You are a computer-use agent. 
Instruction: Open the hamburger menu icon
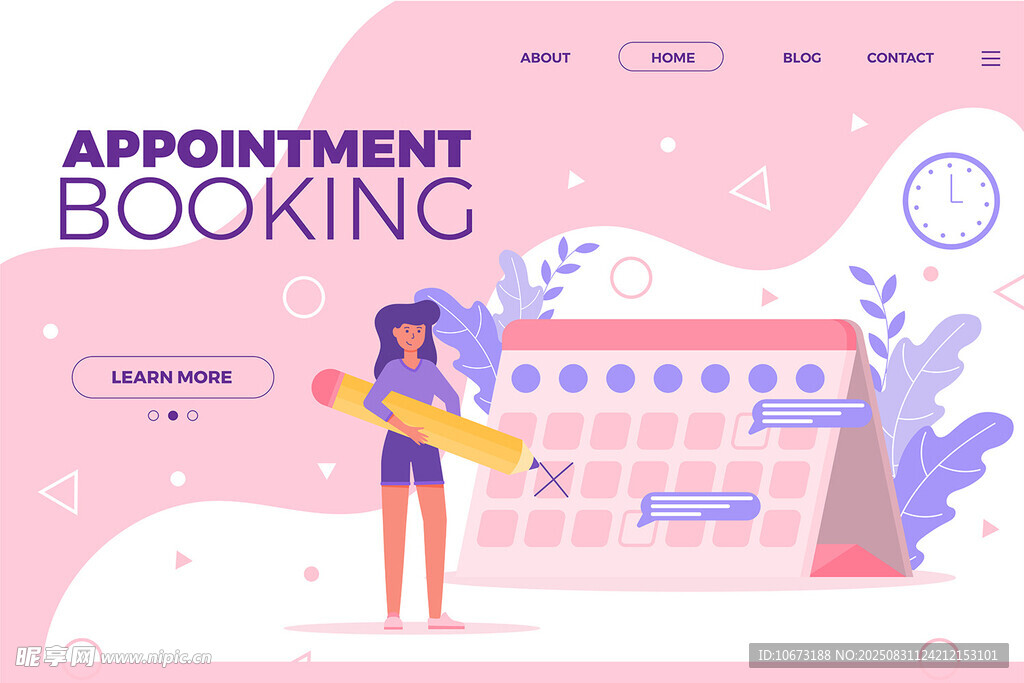990,58
